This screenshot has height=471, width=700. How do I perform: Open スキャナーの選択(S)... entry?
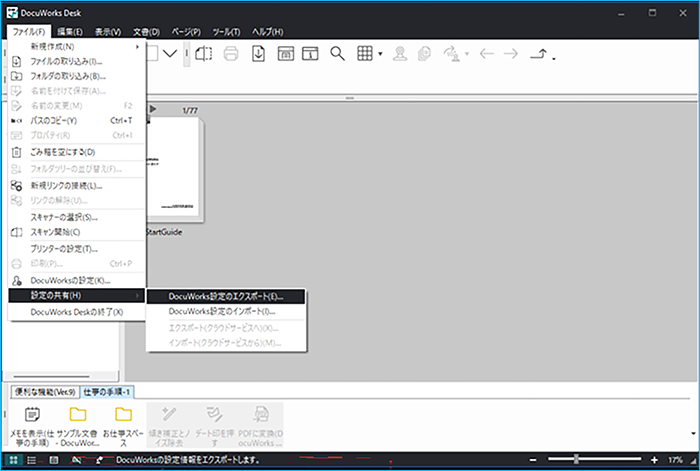point(76,217)
